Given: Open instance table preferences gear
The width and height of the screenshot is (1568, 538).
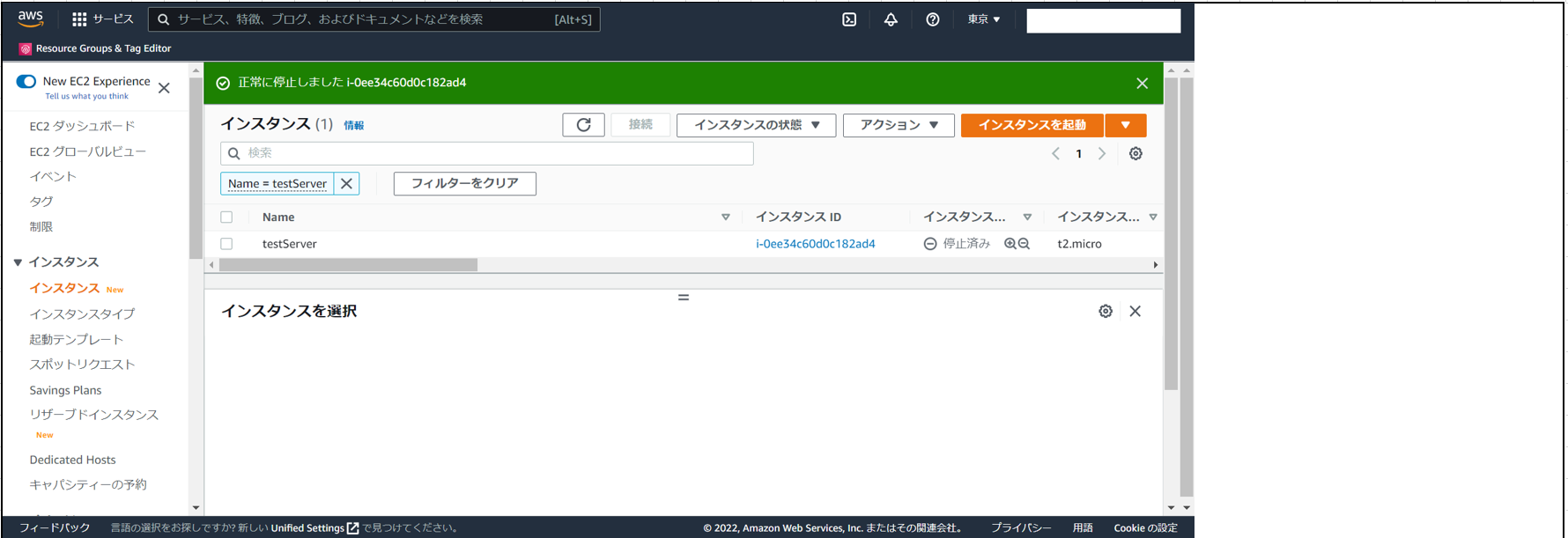Looking at the screenshot, I should point(1135,153).
